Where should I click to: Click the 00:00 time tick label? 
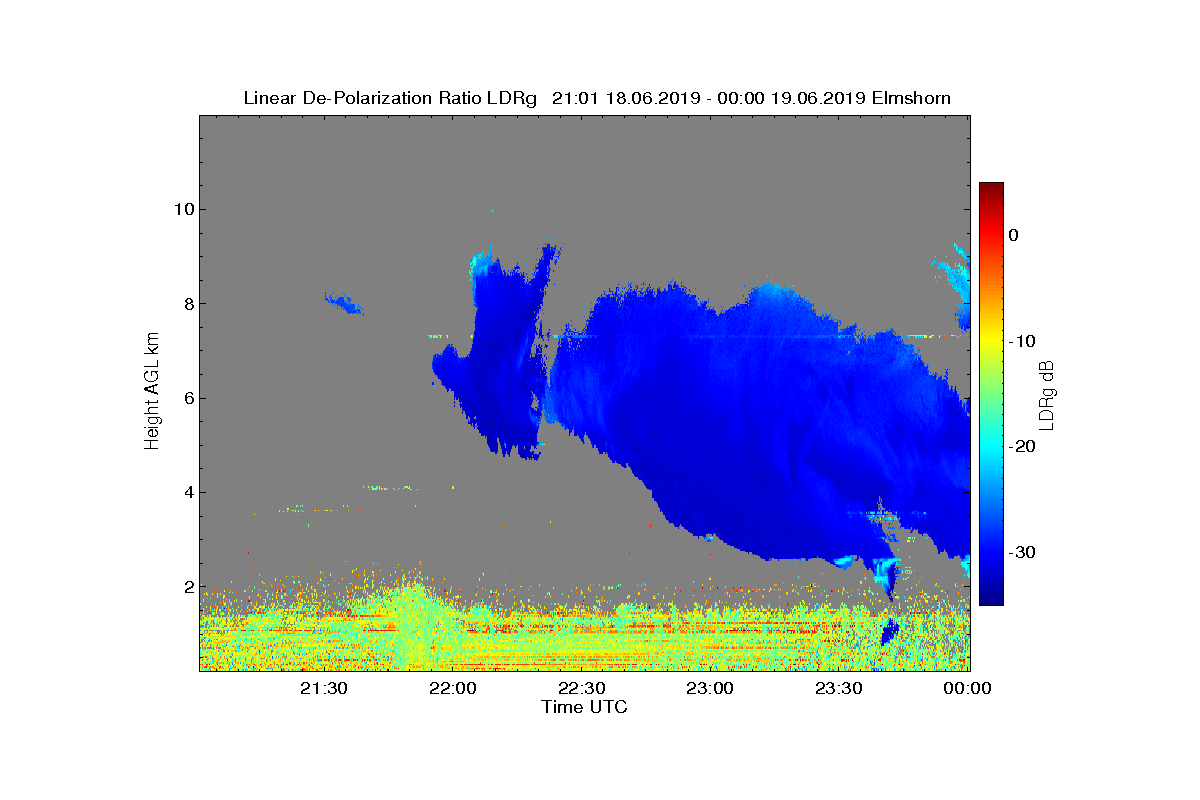pyautogui.click(x=968, y=688)
